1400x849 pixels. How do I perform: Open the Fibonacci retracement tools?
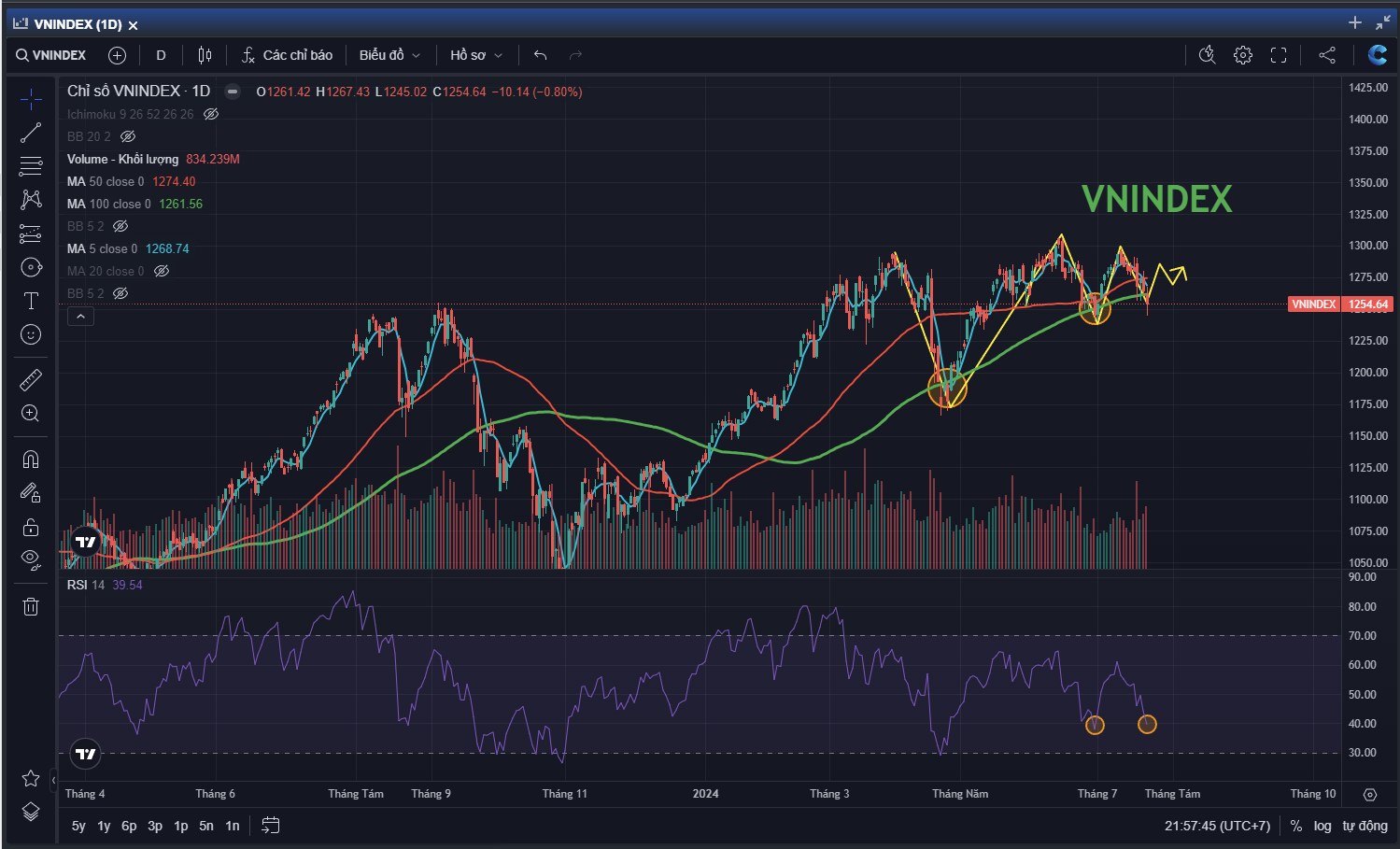click(x=31, y=166)
